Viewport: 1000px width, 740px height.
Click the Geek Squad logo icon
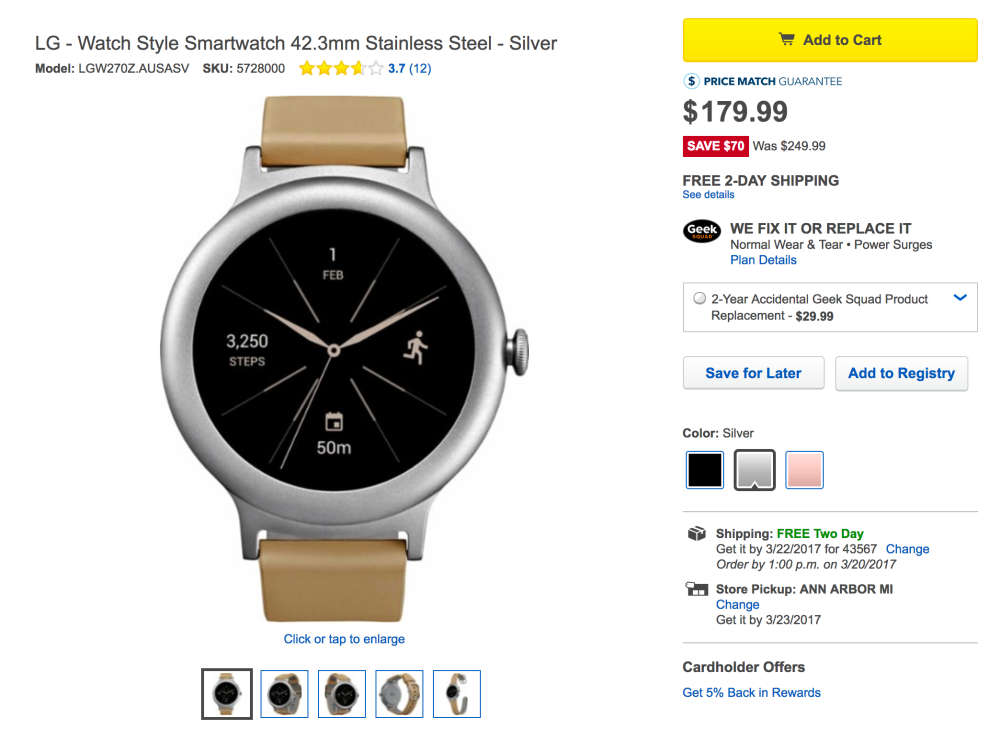[x=702, y=232]
